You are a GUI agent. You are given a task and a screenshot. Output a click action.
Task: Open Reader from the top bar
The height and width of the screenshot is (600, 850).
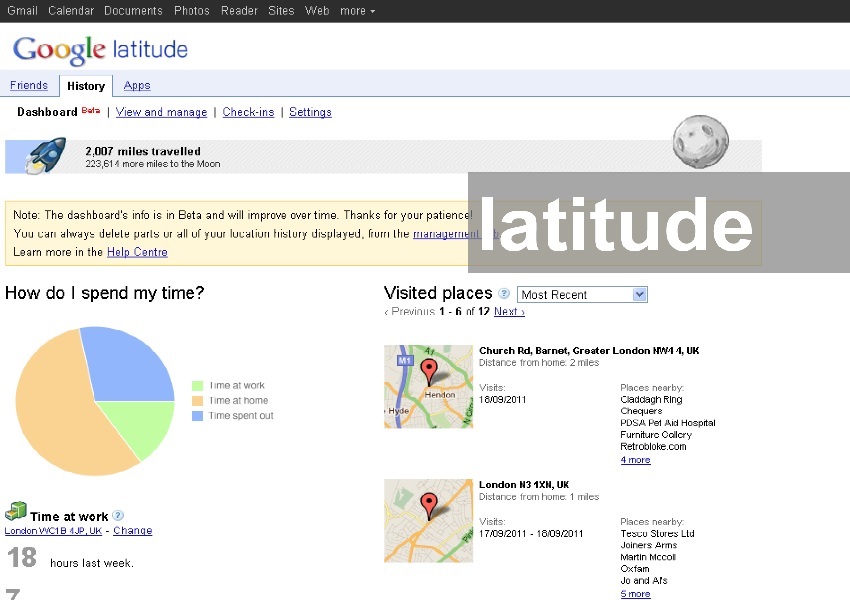click(x=239, y=11)
